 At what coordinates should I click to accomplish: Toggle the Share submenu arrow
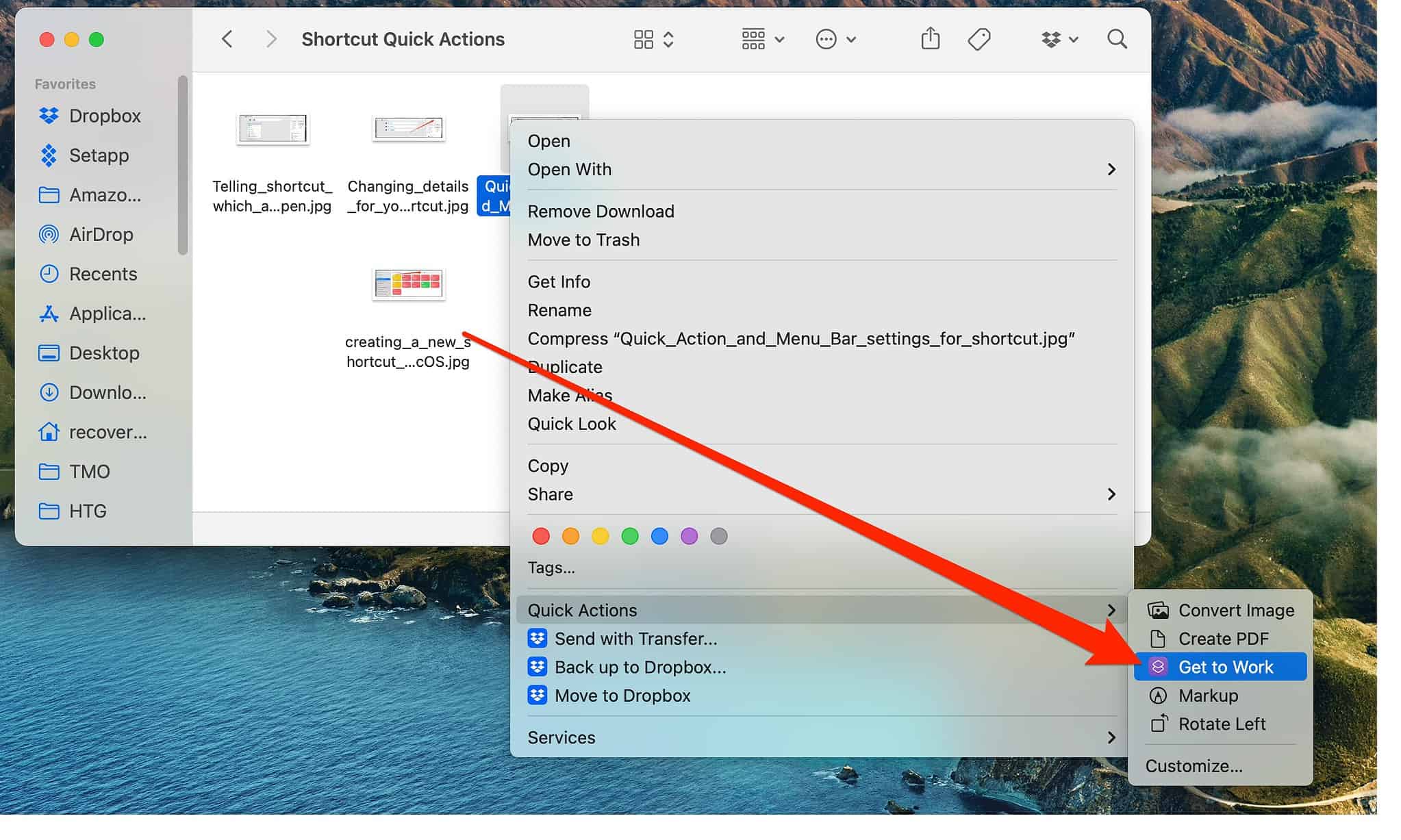click(x=1111, y=494)
